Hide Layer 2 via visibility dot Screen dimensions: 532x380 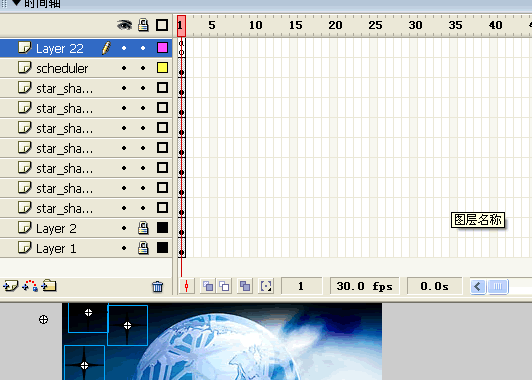[x=124, y=228]
